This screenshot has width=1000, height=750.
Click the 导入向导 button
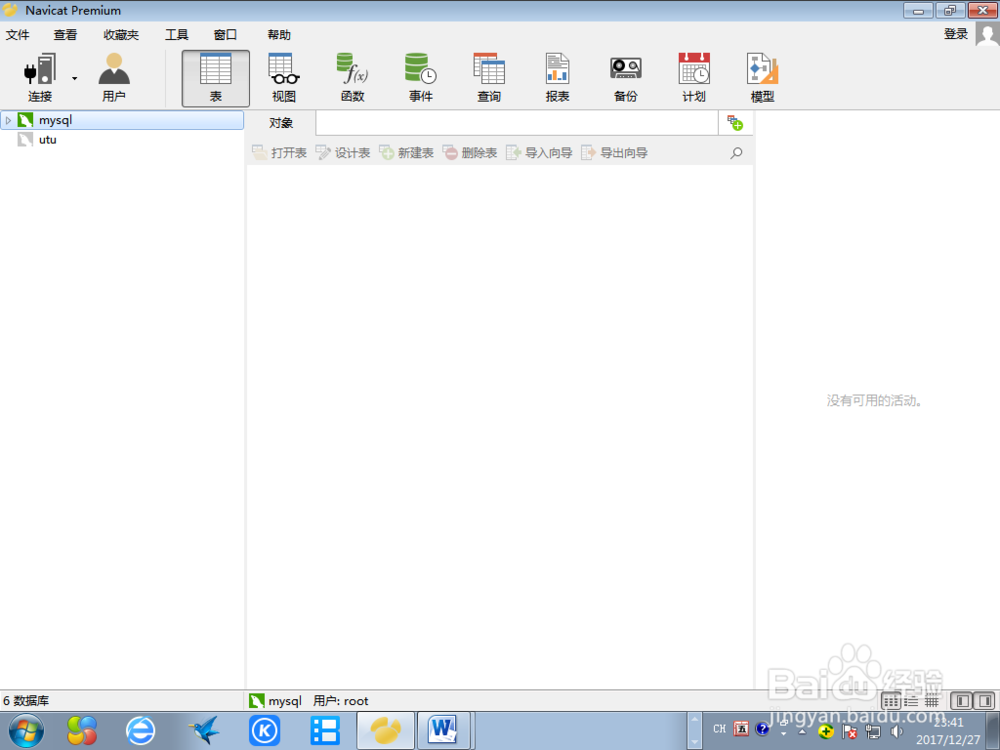(539, 152)
